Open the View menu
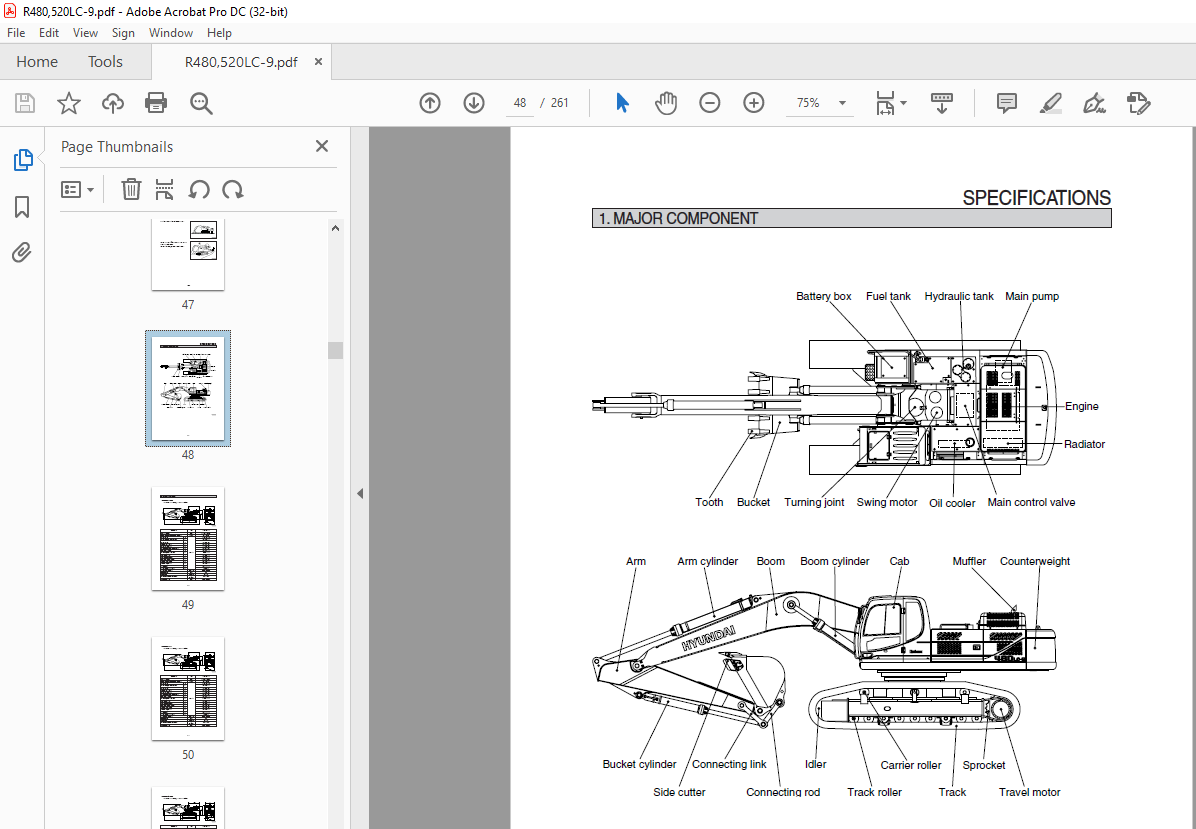The width and height of the screenshot is (1196, 829). click(x=85, y=33)
